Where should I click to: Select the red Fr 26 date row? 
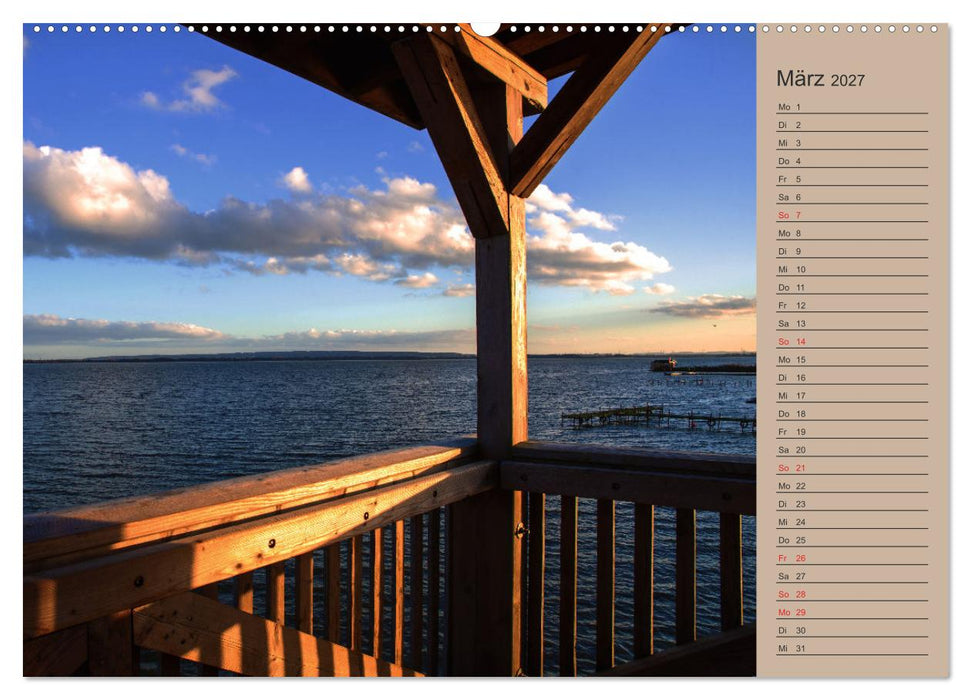852,558
